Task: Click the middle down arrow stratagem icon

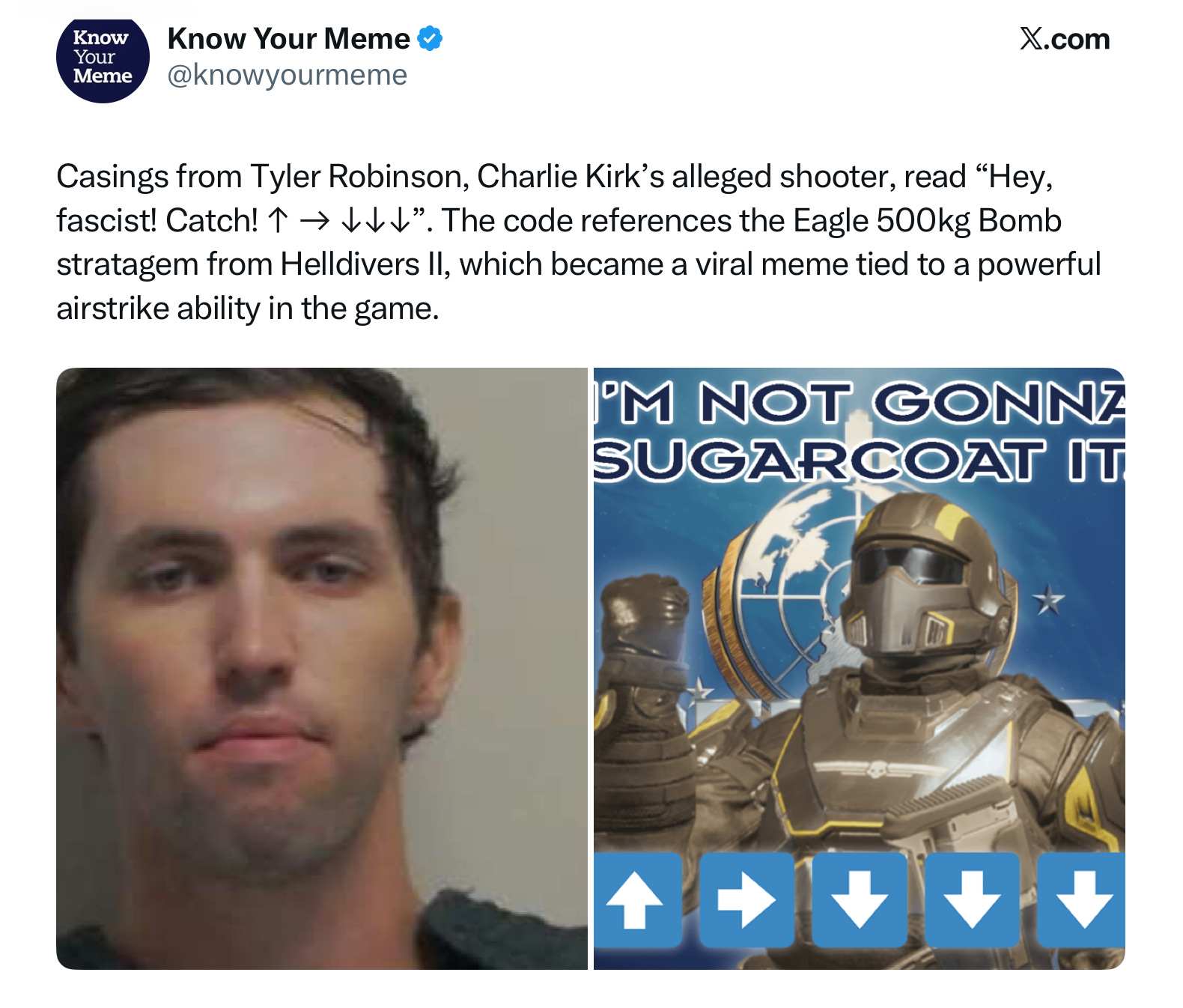Action: click(x=972, y=899)
